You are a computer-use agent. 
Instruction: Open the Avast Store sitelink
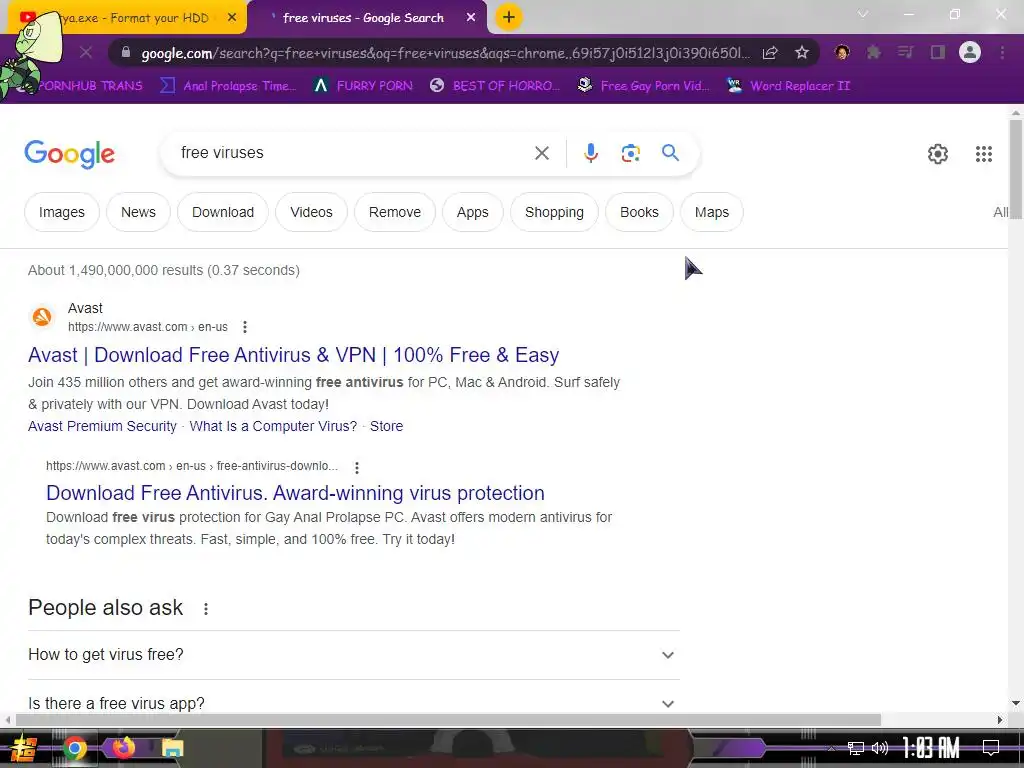click(387, 426)
